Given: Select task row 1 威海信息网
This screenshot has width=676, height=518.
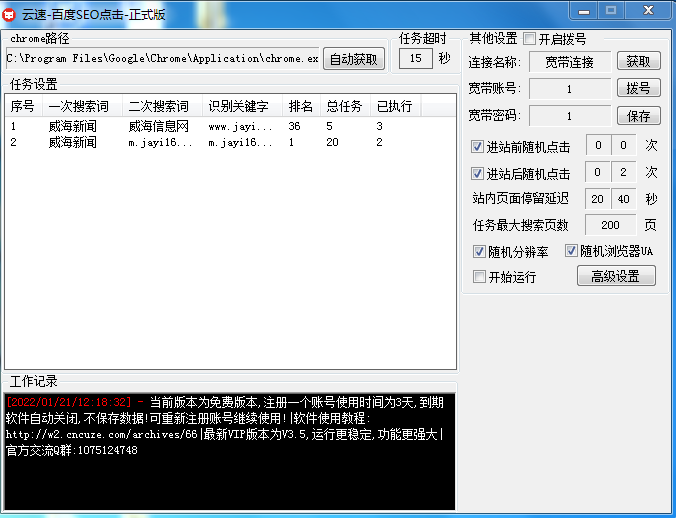Looking at the screenshot, I should pyautogui.click(x=230, y=126).
